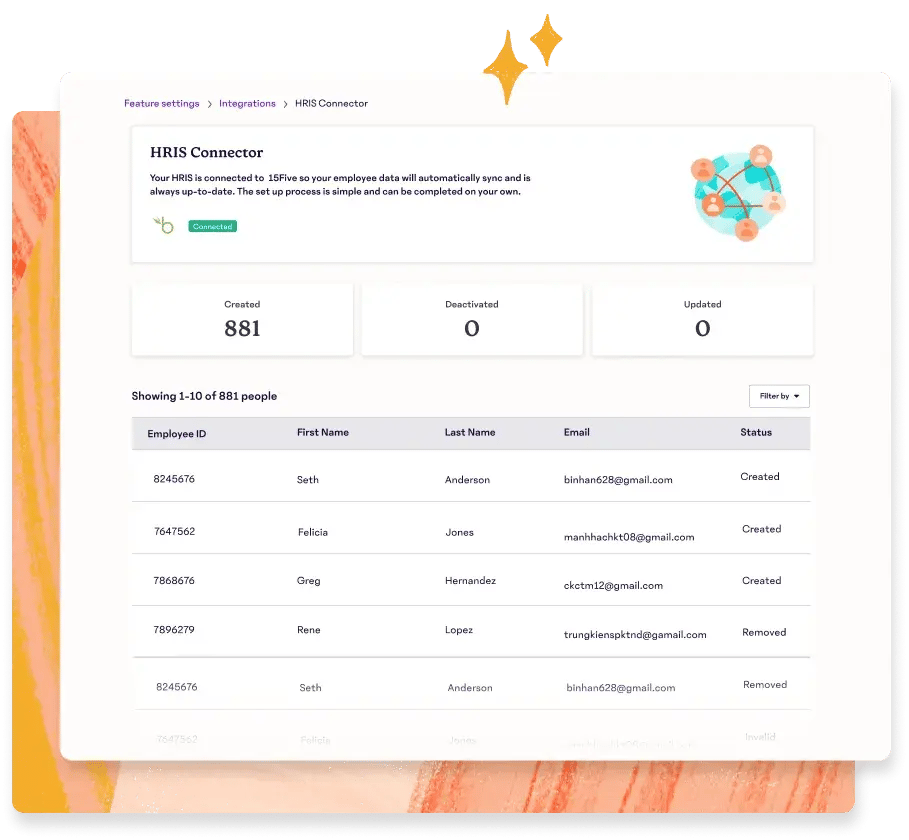Select the Deactivated count card

pos(472,319)
